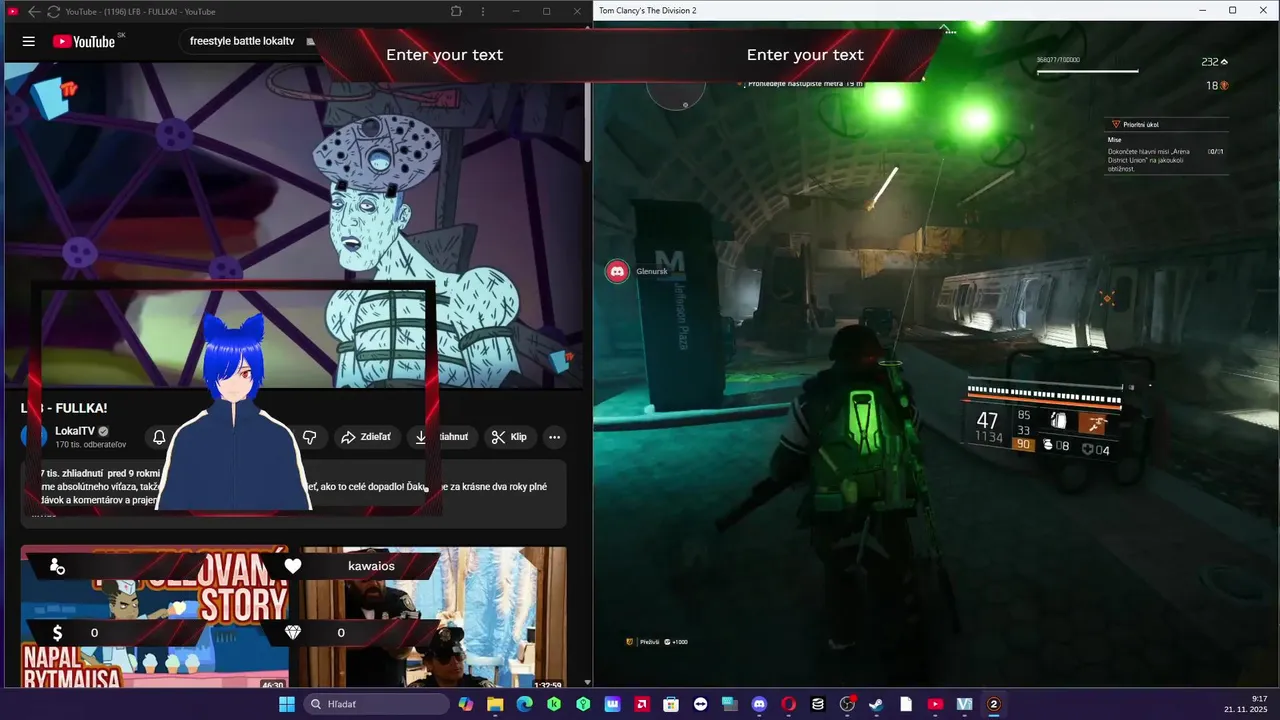Open the AMD Software taskbar icon

(642, 704)
